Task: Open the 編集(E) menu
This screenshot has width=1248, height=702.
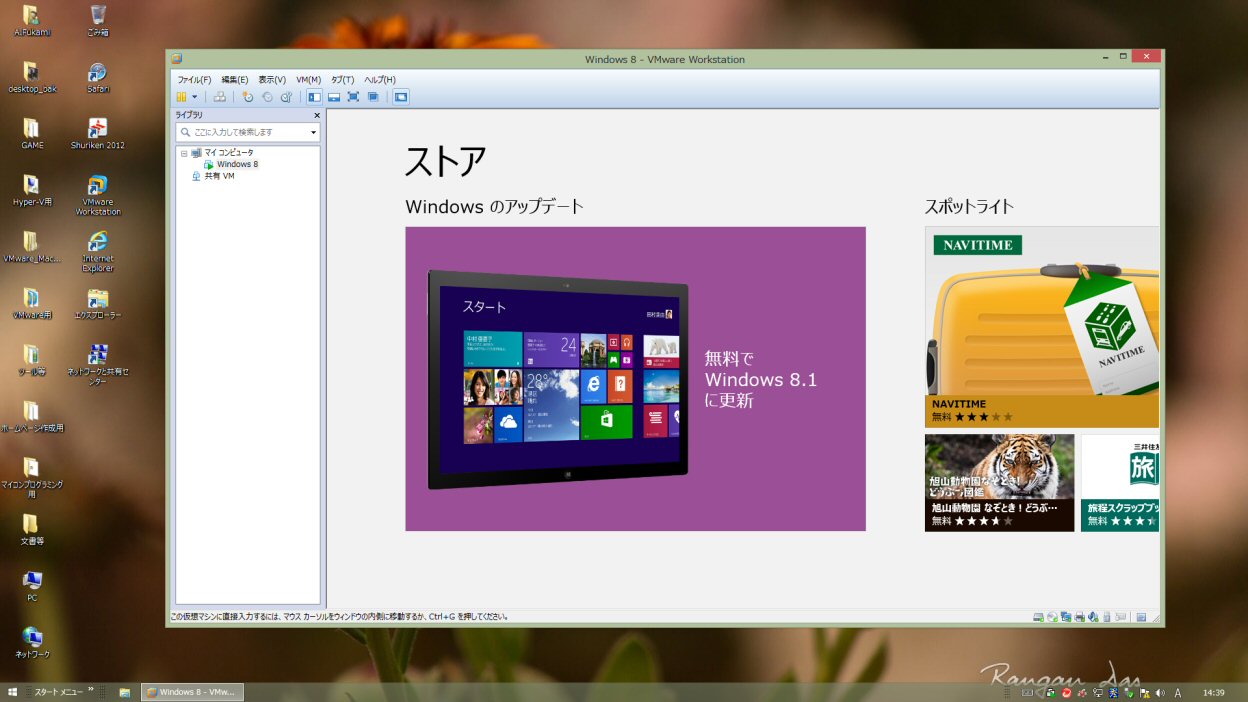Action: [235, 80]
